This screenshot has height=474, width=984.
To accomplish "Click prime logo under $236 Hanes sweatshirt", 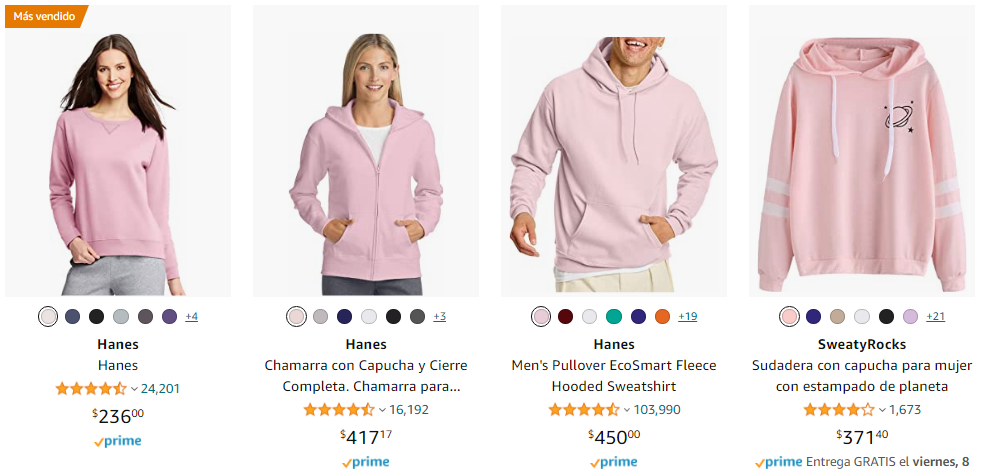I will click(118, 441).
